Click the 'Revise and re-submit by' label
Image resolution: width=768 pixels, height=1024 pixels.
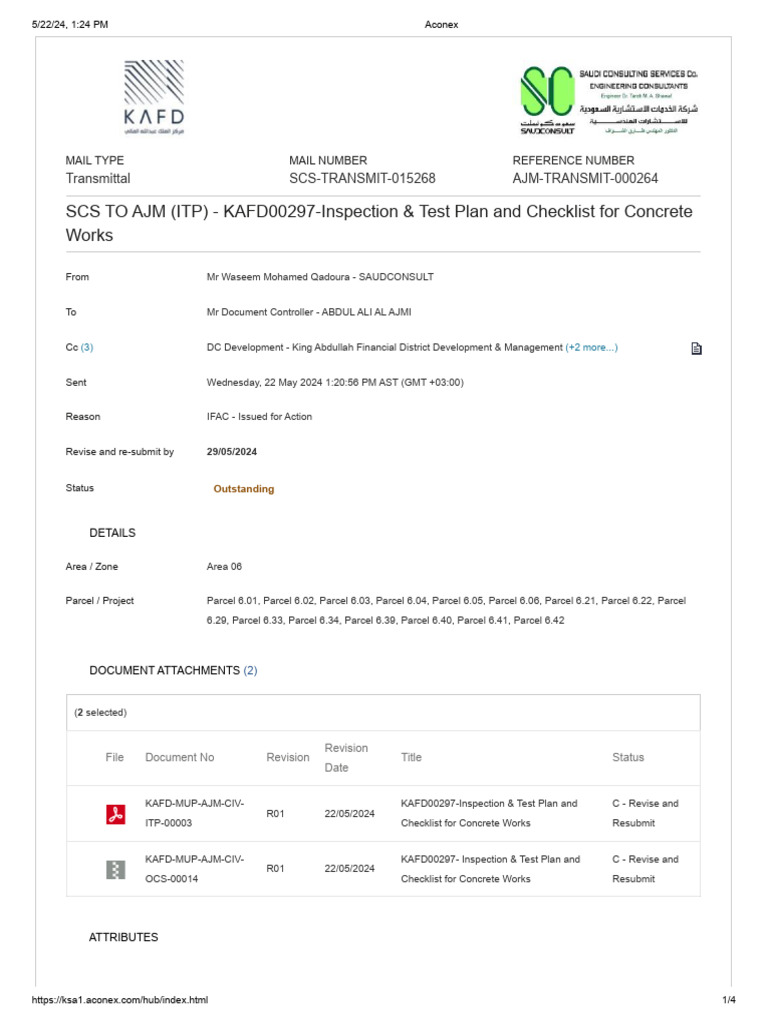[120, 452]
